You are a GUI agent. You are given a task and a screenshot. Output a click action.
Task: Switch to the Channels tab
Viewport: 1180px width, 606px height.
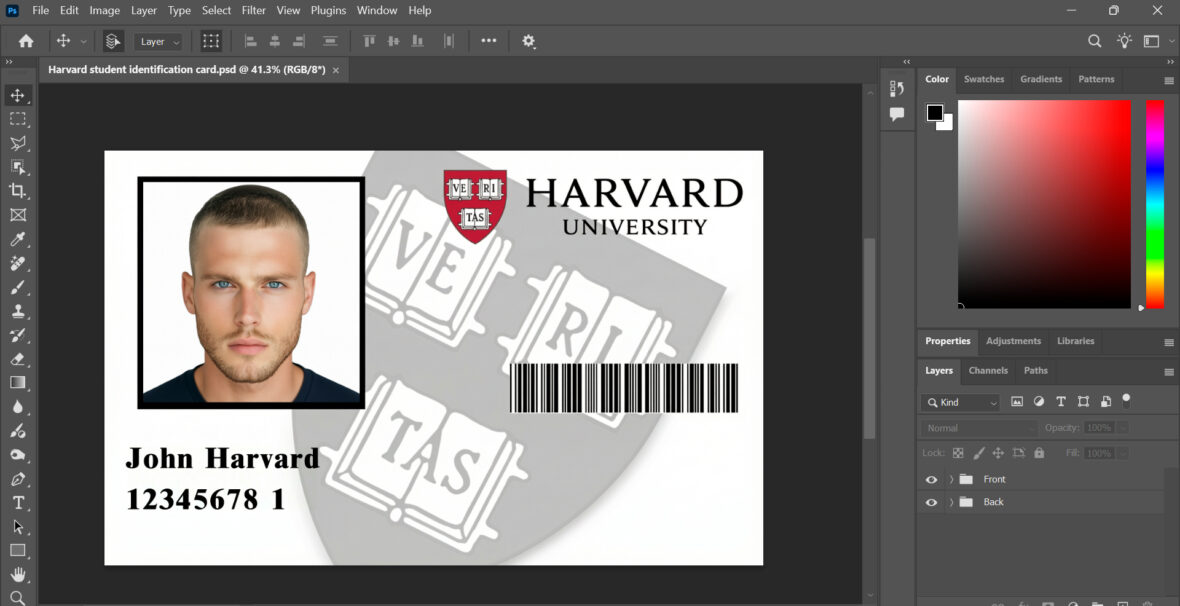(x=988, y=371)
